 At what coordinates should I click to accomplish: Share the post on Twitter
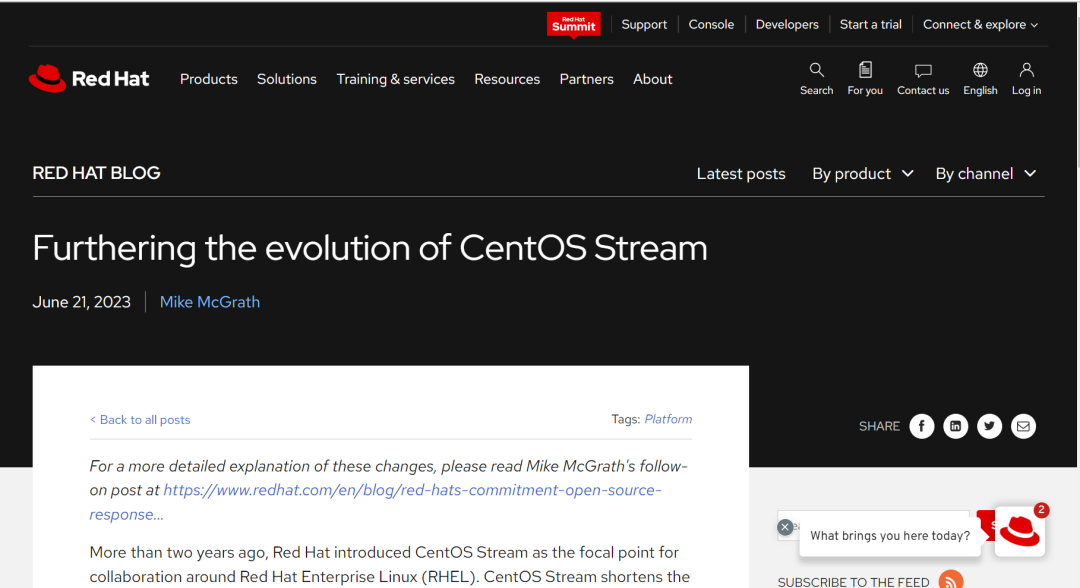tap(989, 426)
